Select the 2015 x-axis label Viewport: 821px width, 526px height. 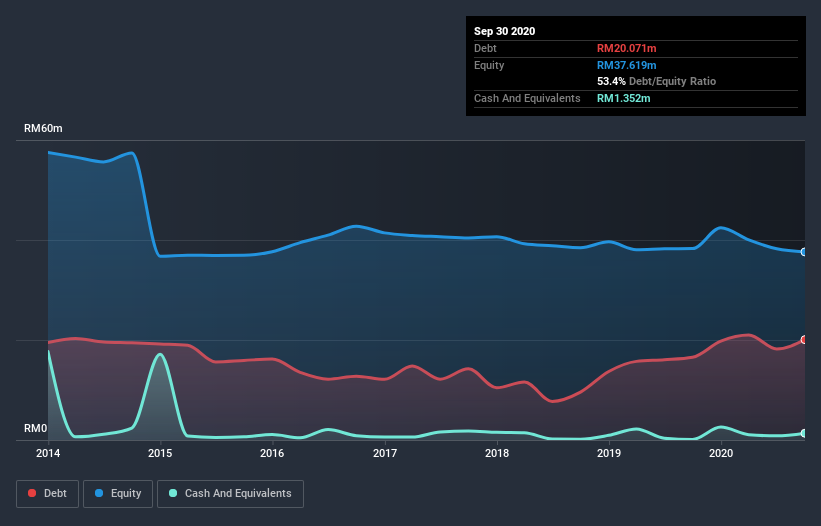tap(160, 453)
